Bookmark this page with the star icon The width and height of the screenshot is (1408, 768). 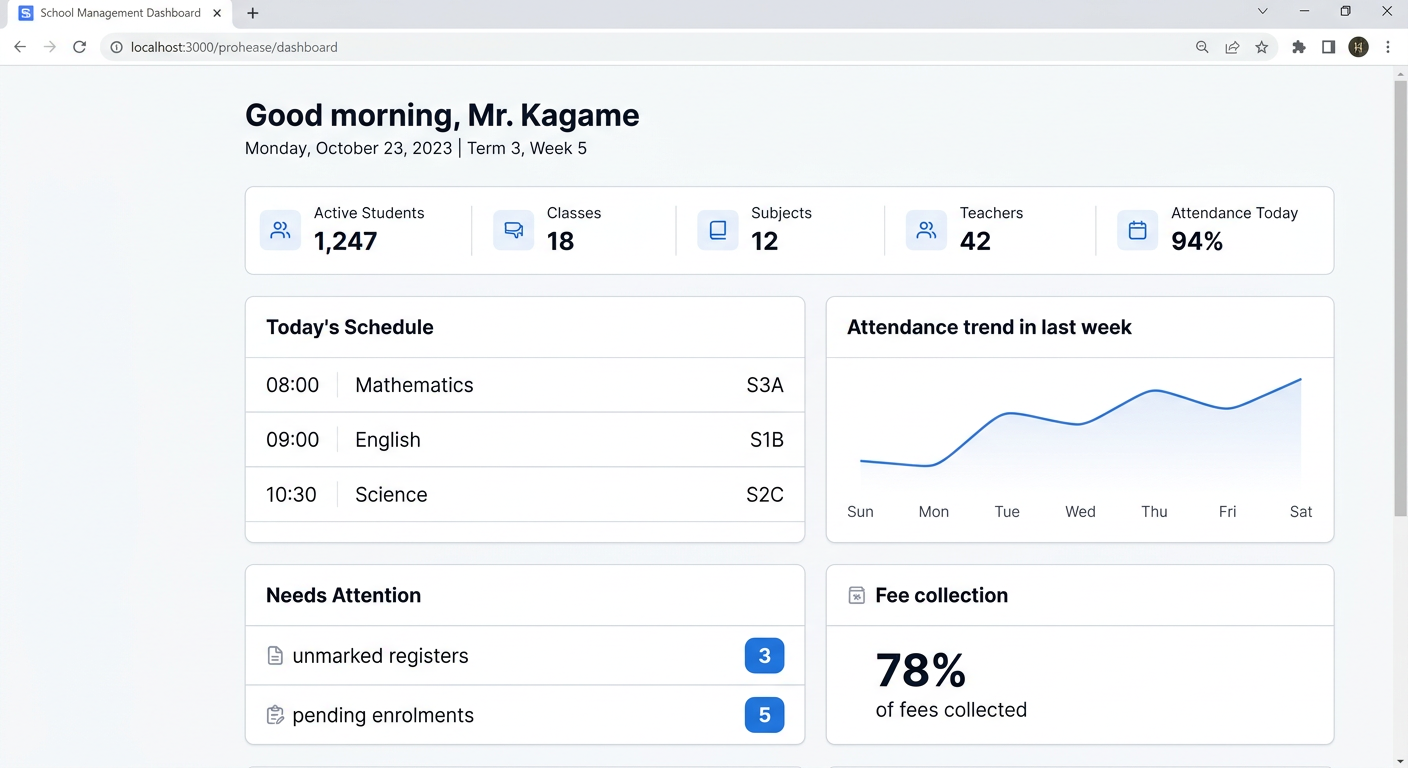(x=1262, y=47)
